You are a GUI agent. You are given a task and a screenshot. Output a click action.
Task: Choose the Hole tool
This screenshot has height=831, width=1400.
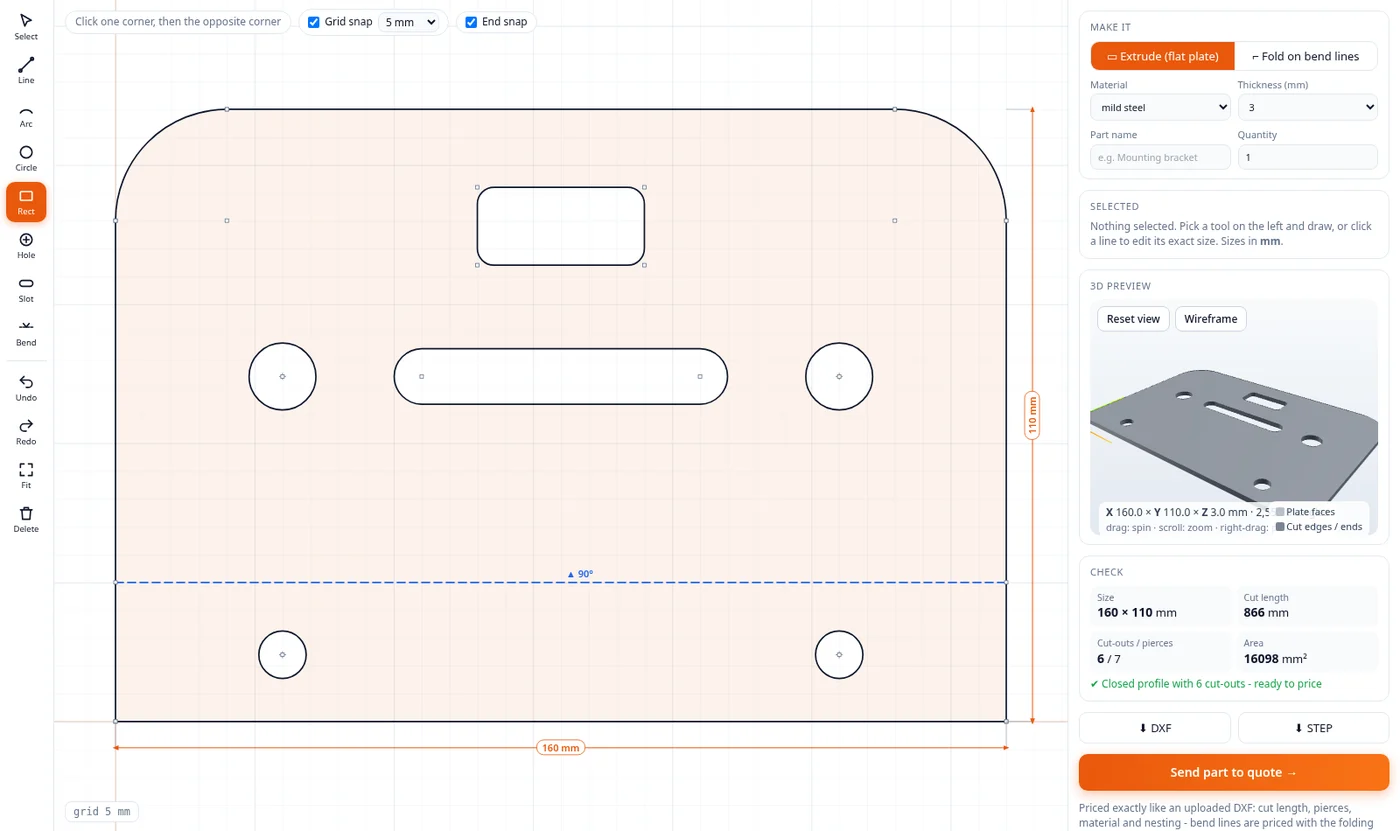tap(26, 246)
